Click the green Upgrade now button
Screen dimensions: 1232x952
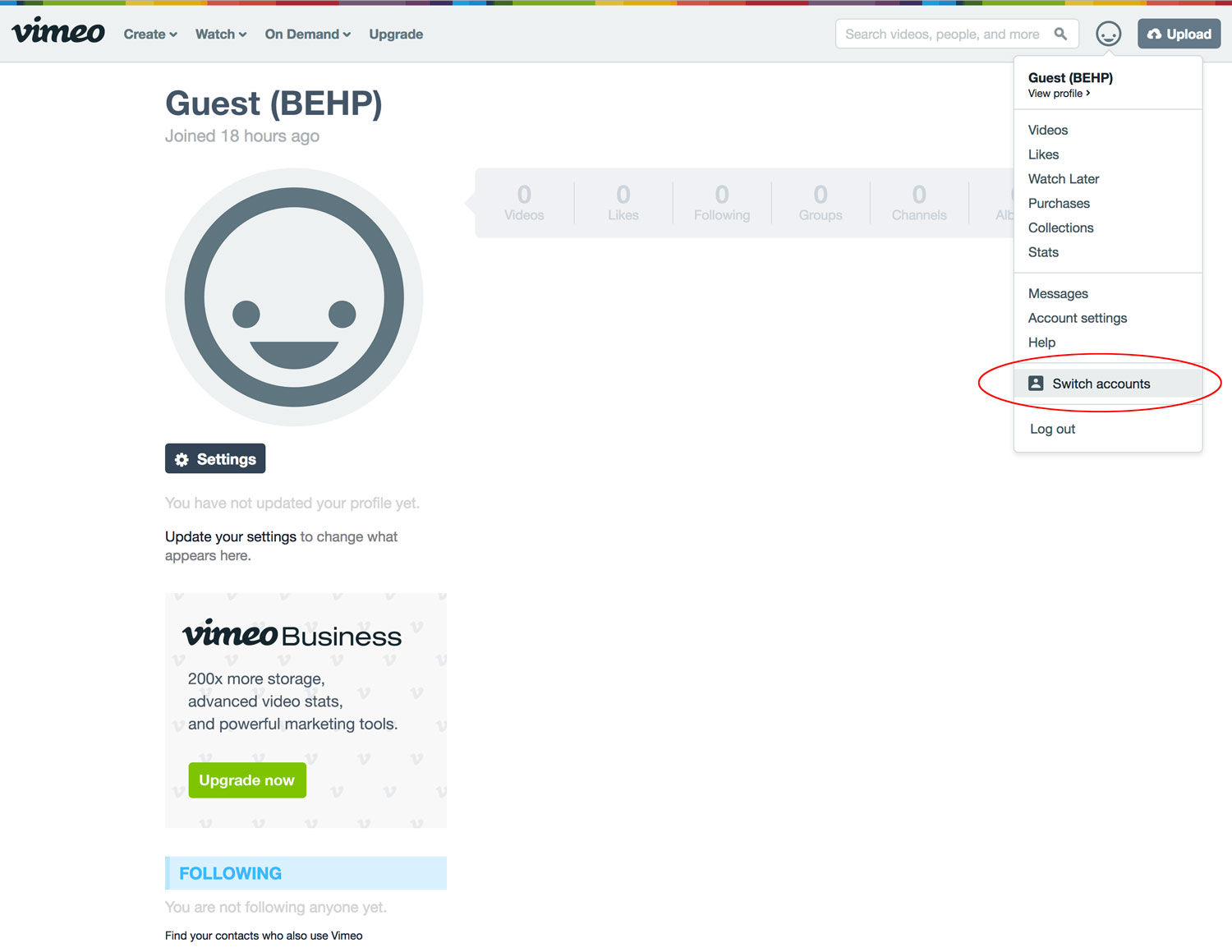[247, 780]
